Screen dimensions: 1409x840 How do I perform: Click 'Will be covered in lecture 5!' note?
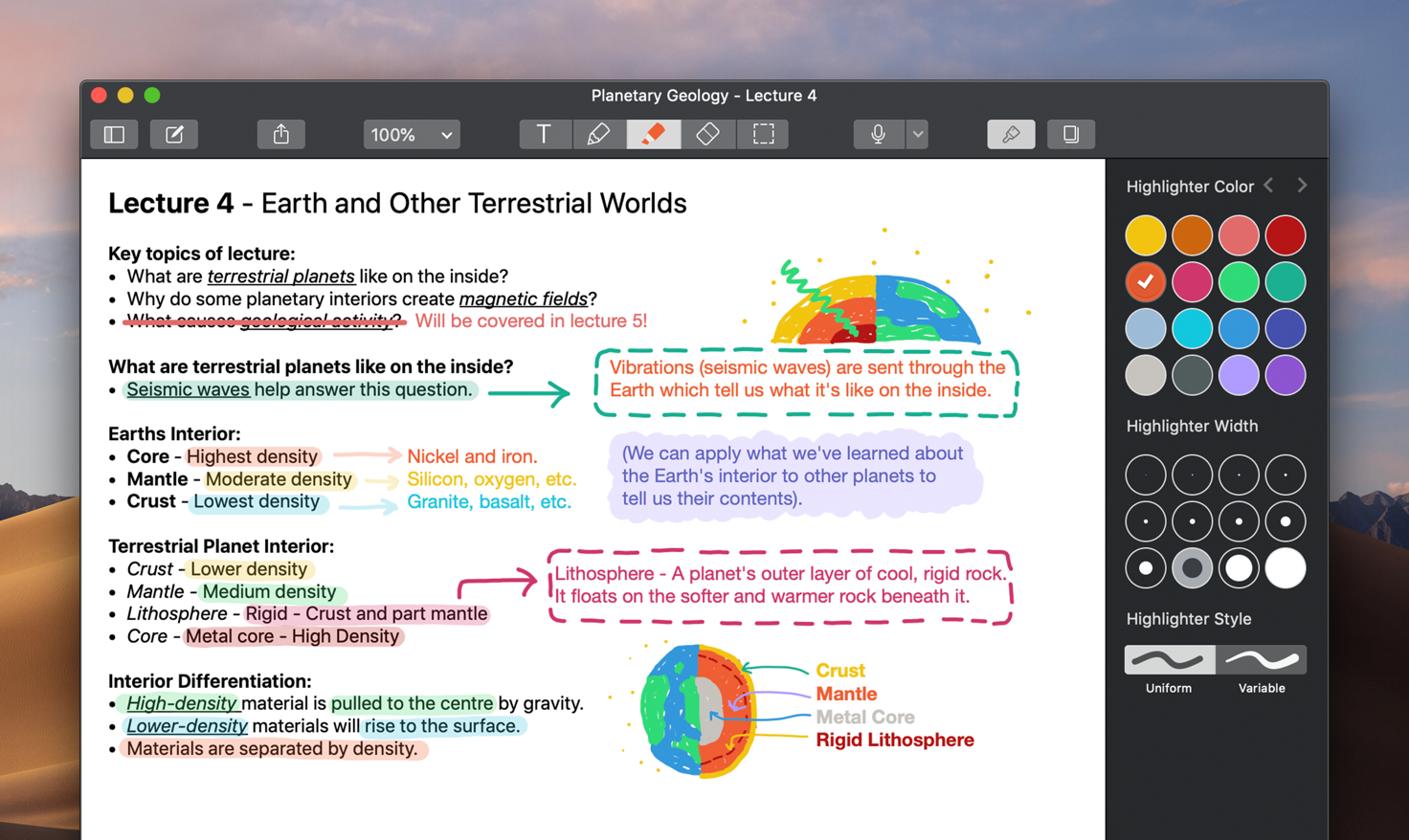click(x=531, y=321)
